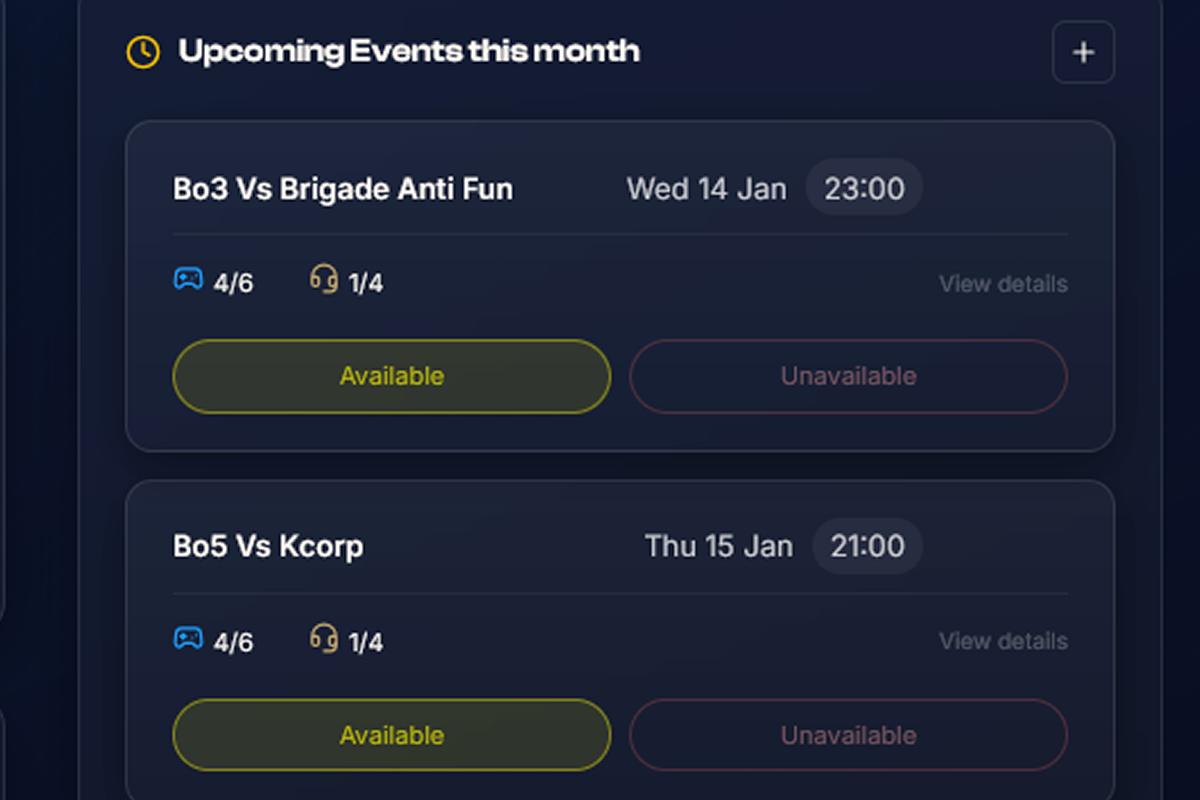The height and width of the screenshot is (800, 1200).
Task: Mark yourself Available for Bo3 Vs Brigade Anti Fun
Action: pos(391,376)
